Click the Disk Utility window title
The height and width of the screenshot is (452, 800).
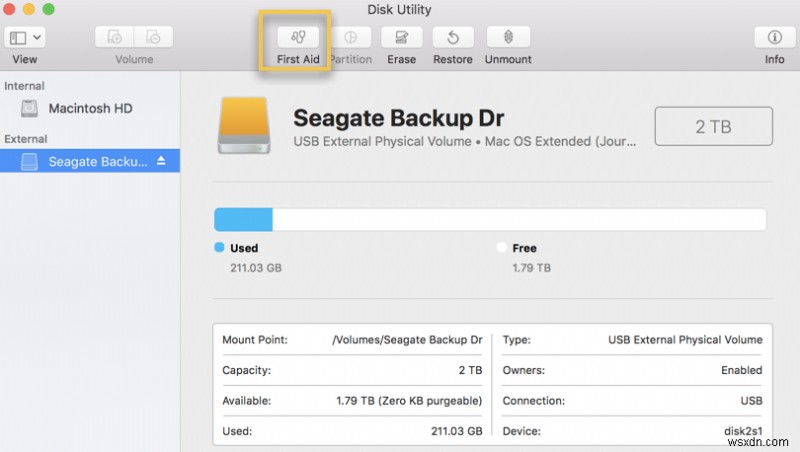coord(399,9)
